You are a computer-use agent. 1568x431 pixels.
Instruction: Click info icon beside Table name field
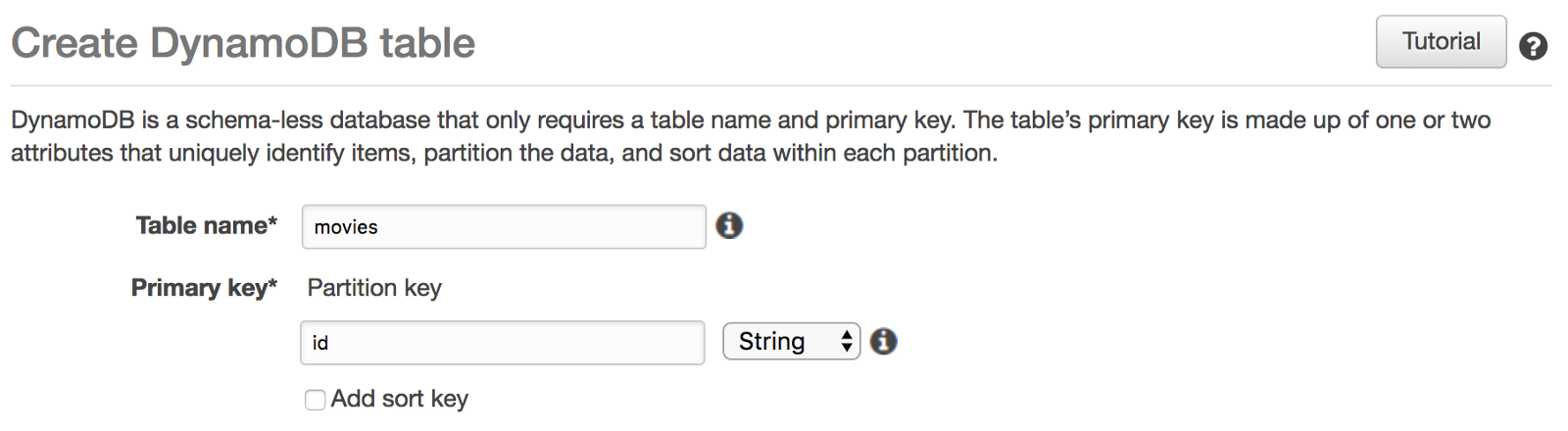(x=729, y=225)
